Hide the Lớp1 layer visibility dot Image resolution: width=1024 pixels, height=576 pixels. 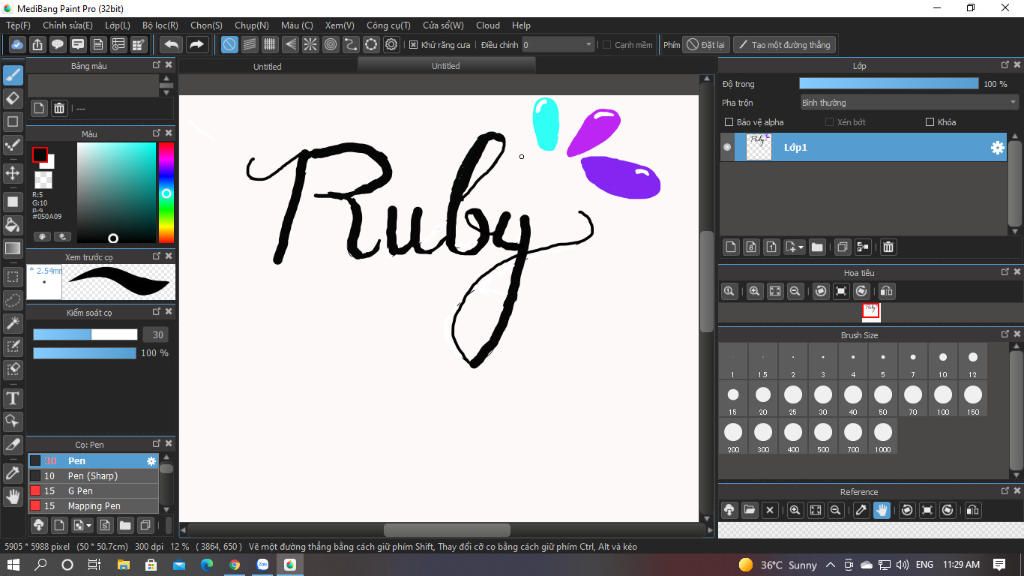pyautogui.click(x=727, y=148)
